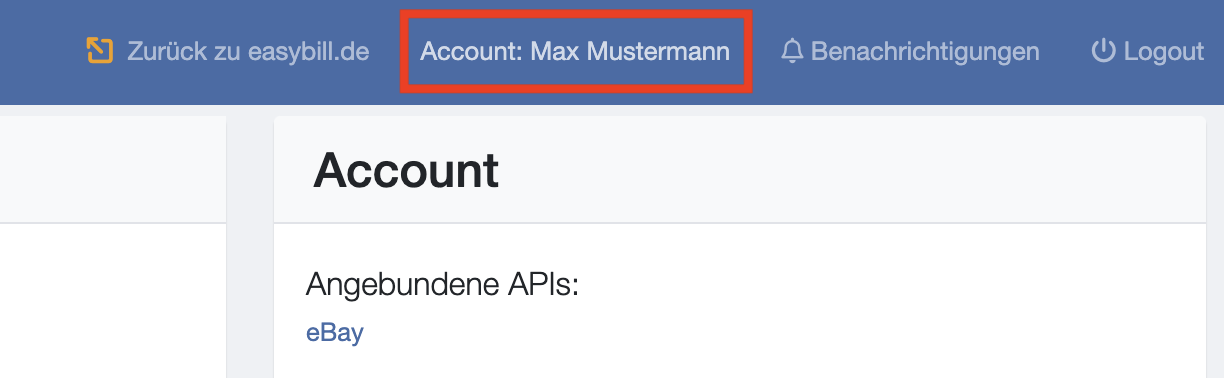Follow the 'Zurück zu easybill.de' link text
The height and width of the screenshot is (378, 1224).
(248, 50)
